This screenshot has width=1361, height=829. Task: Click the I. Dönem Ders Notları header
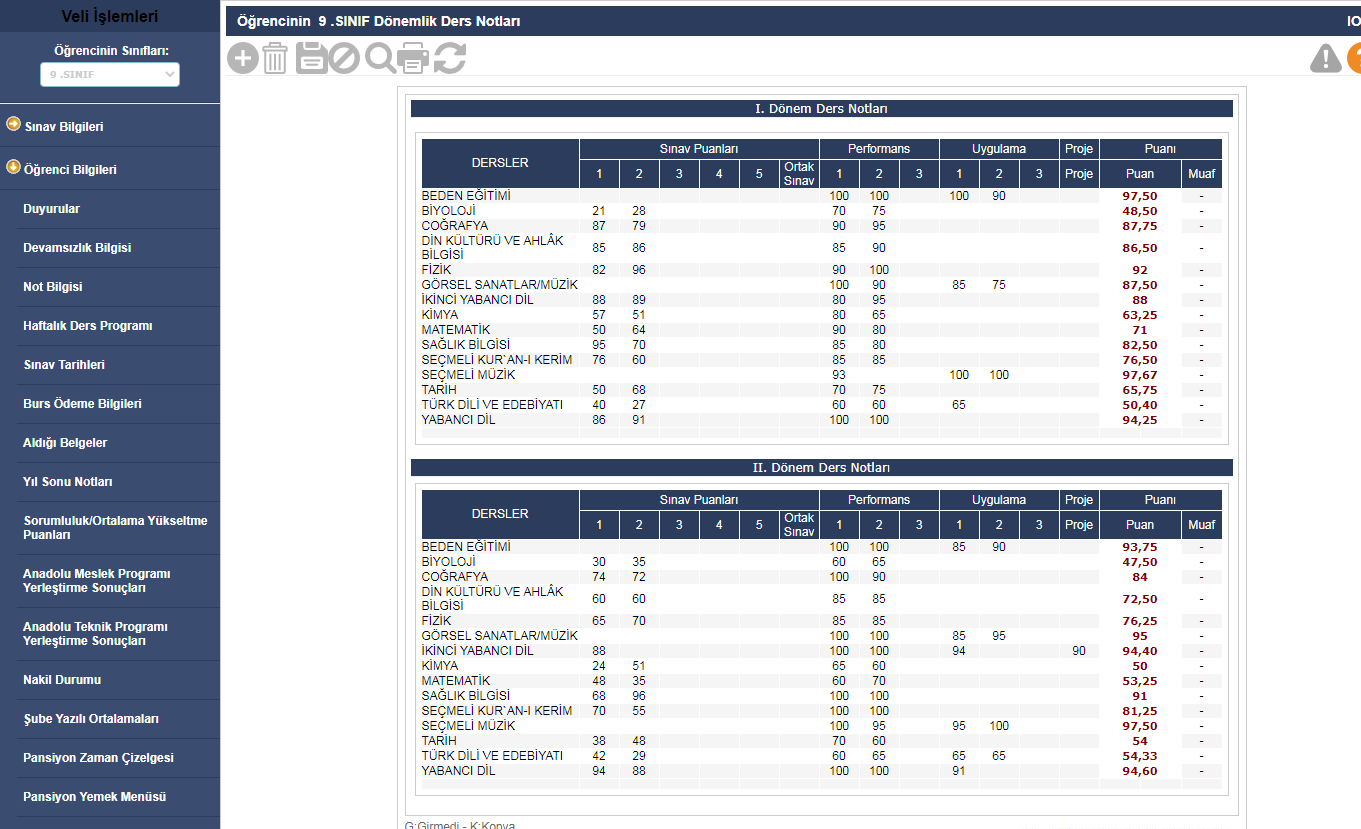coord(822,109)
